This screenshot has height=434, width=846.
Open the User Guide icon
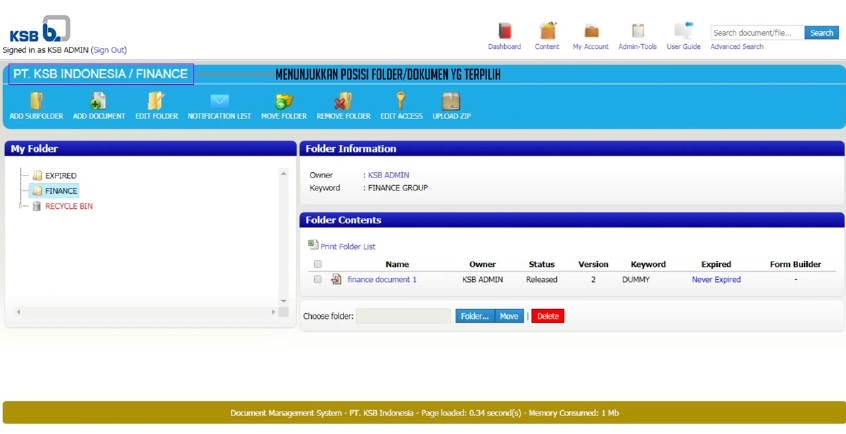684,30
